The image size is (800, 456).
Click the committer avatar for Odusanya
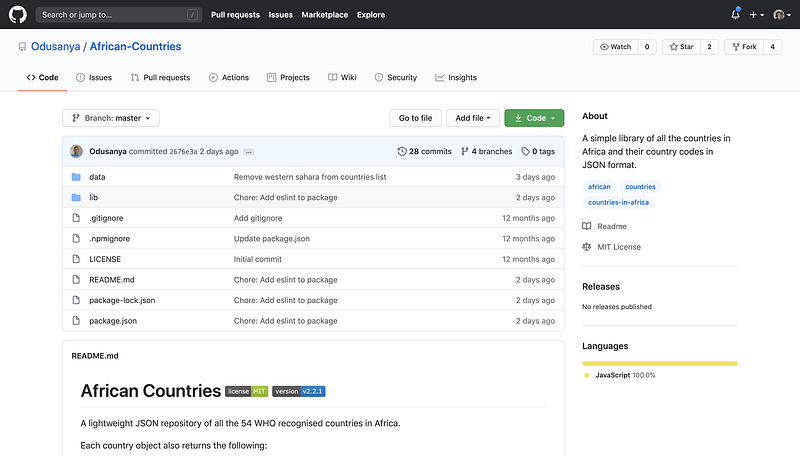76,151
